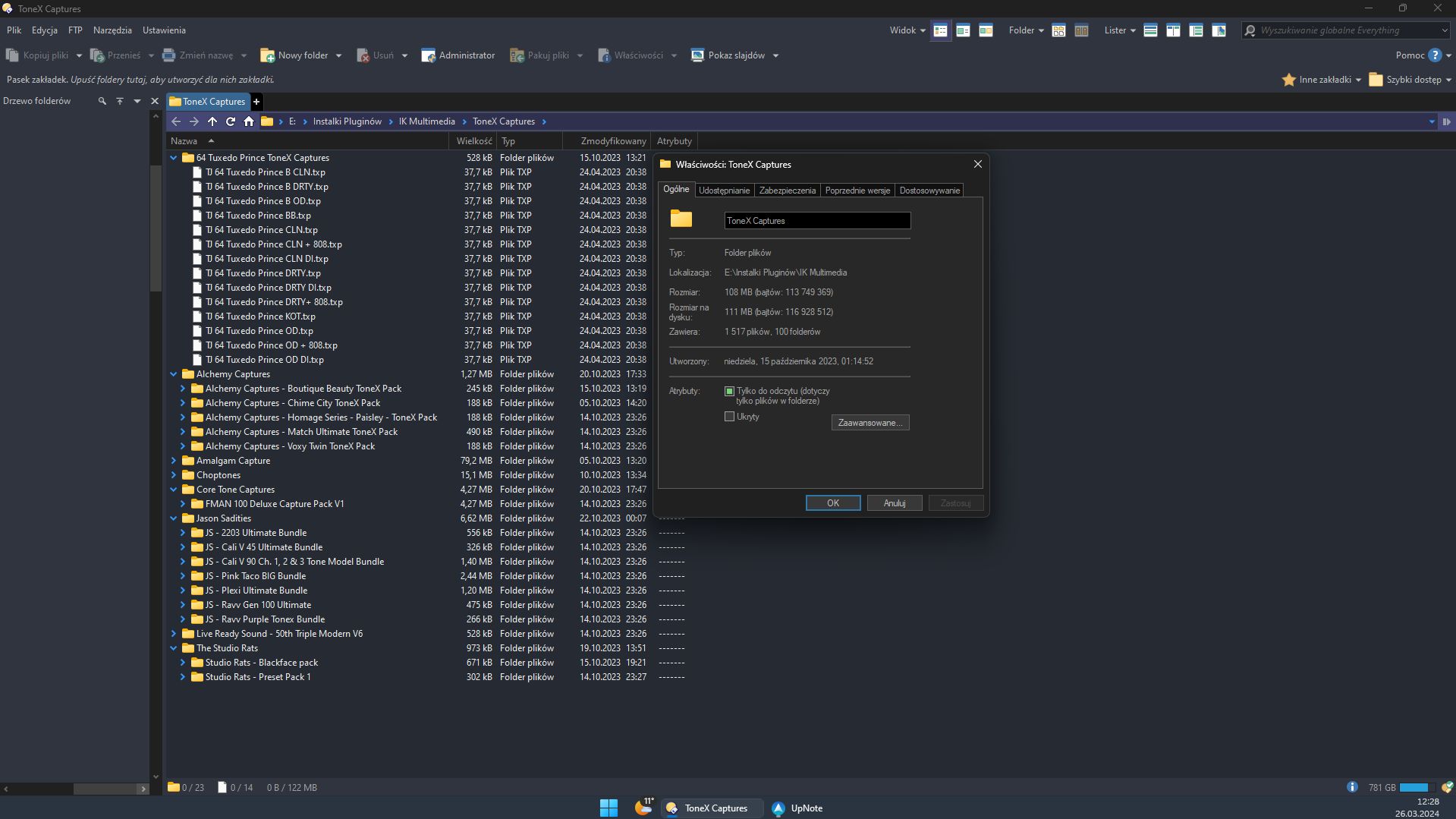The height and width of the screenshot is (819, 1456).
Task: Click the blue Pomoc help question icon
Action: click(x=1435, y=55)
